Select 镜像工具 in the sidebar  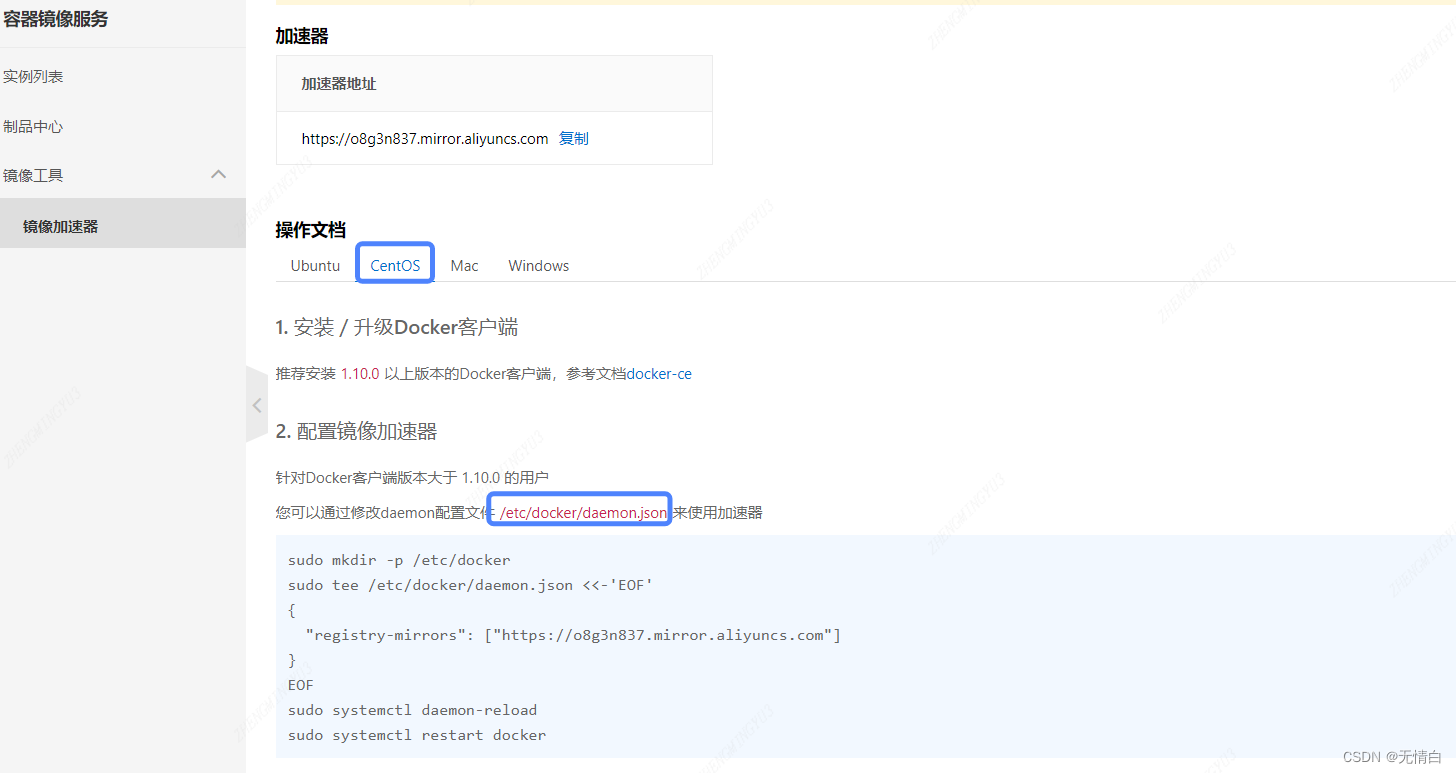pyautogui.click(x=33, y=175)
